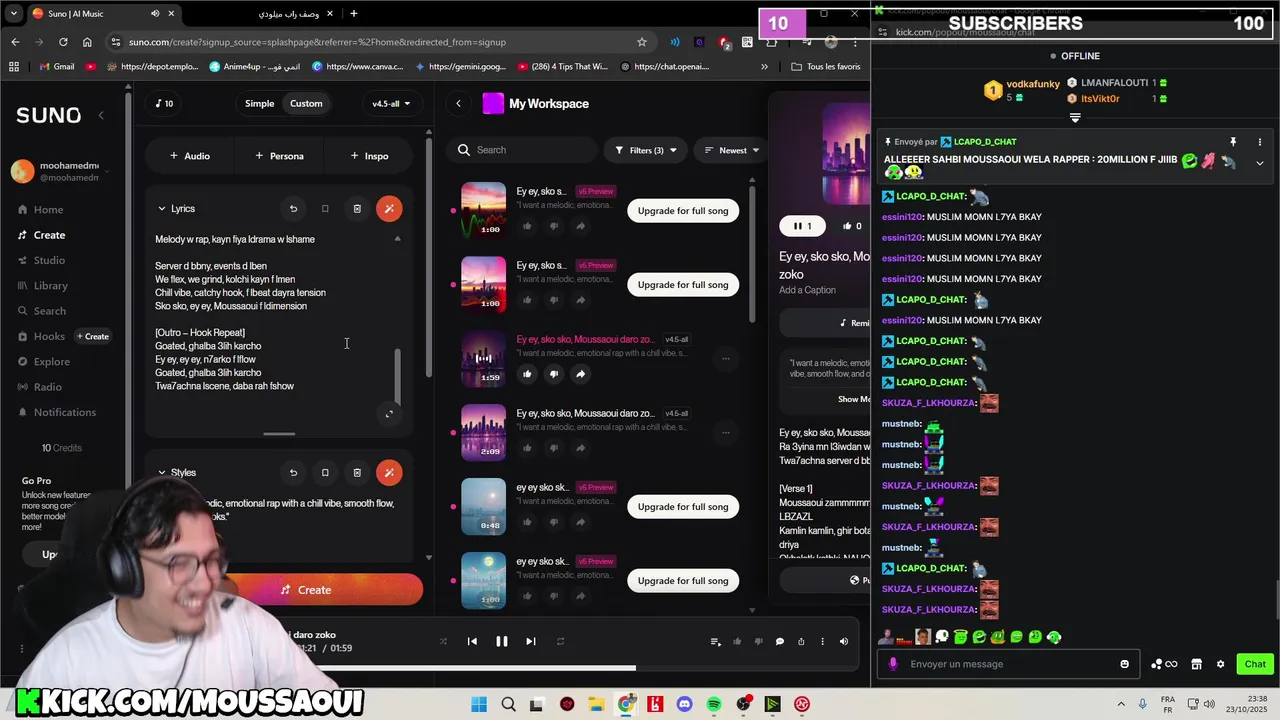
Task: Click the Lyrics magic wand generate icon
Action: point(389,209)
